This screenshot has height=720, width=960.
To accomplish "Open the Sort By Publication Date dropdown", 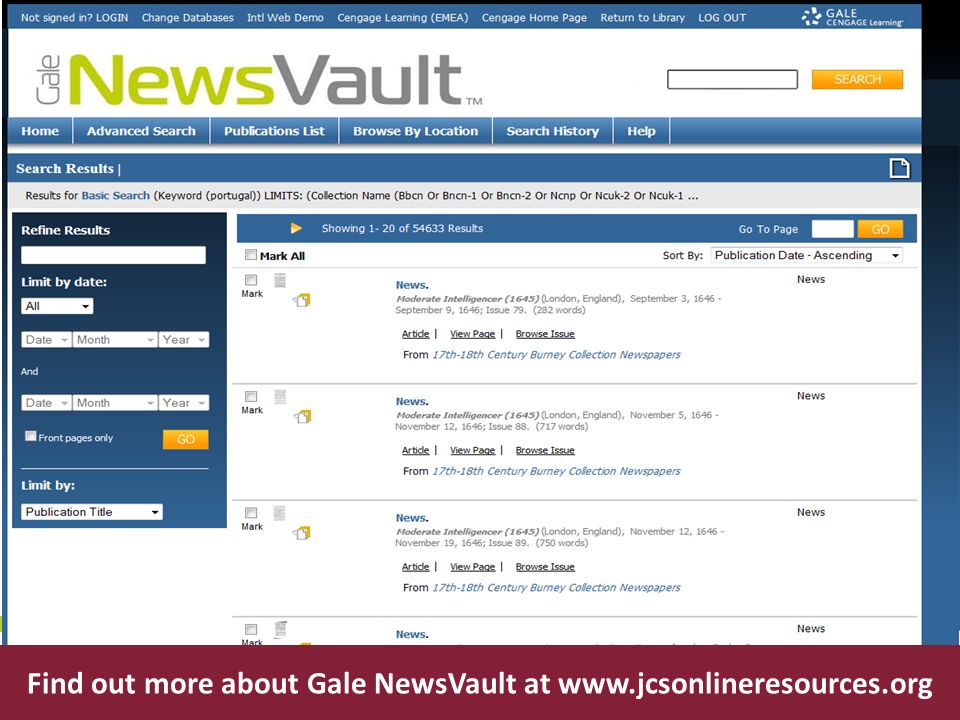I will click(806, 255).
